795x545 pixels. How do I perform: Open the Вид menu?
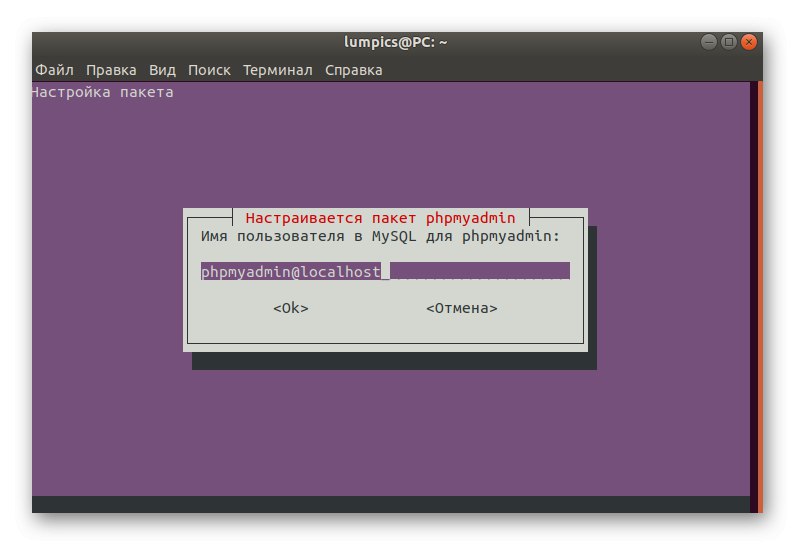point(162,70)
